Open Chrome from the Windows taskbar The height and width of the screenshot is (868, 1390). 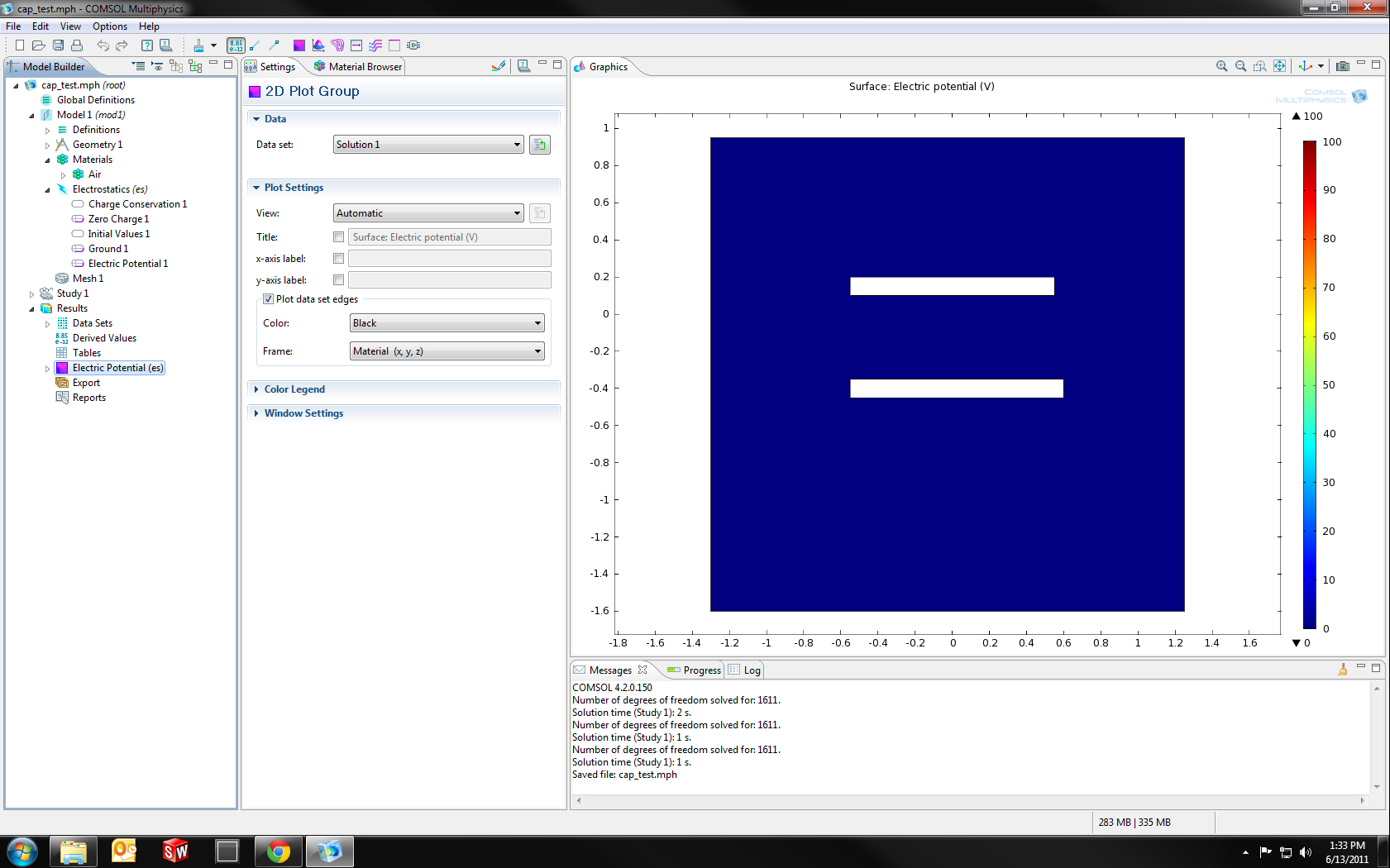click(279, 851)
